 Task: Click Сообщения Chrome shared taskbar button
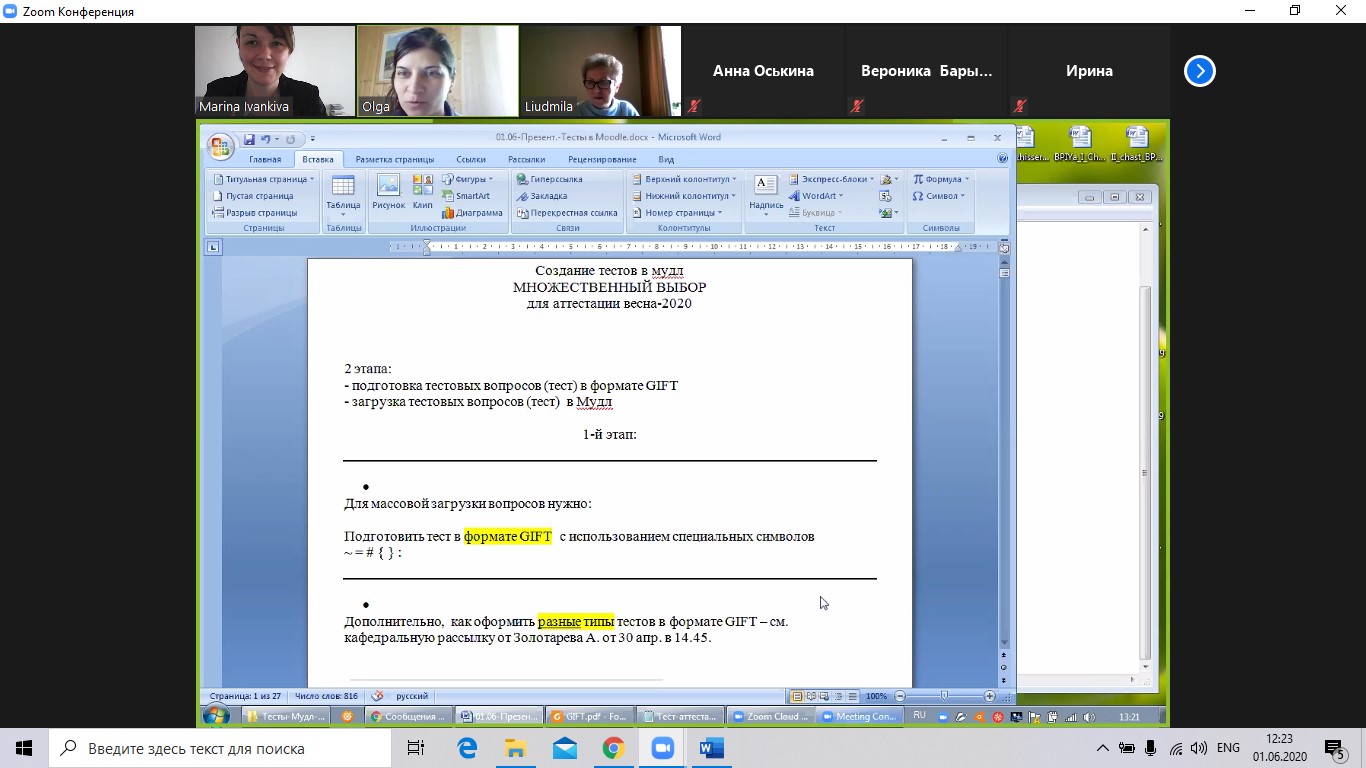(x=407, y=716)
